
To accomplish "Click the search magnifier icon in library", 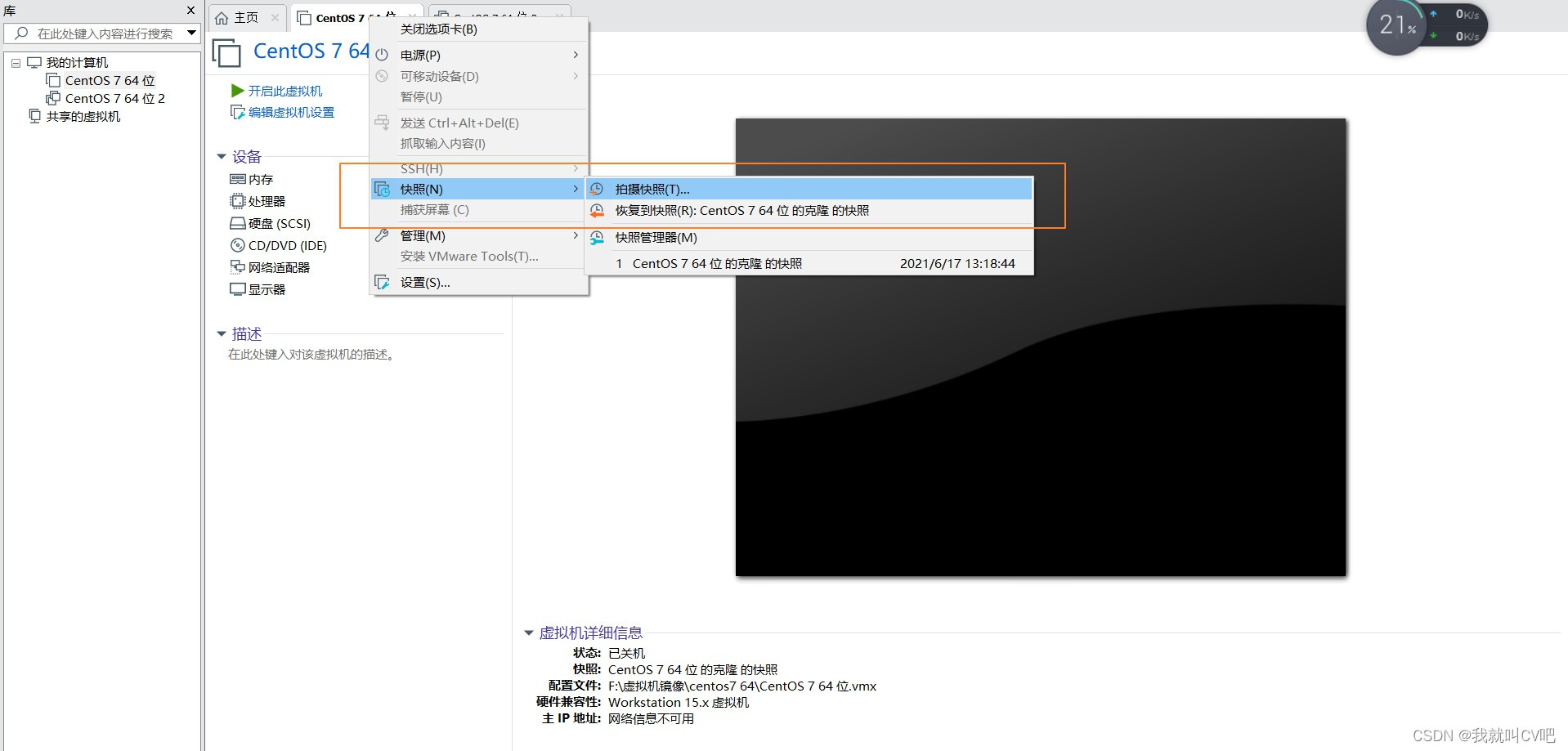I will click(x=21, y=34).
